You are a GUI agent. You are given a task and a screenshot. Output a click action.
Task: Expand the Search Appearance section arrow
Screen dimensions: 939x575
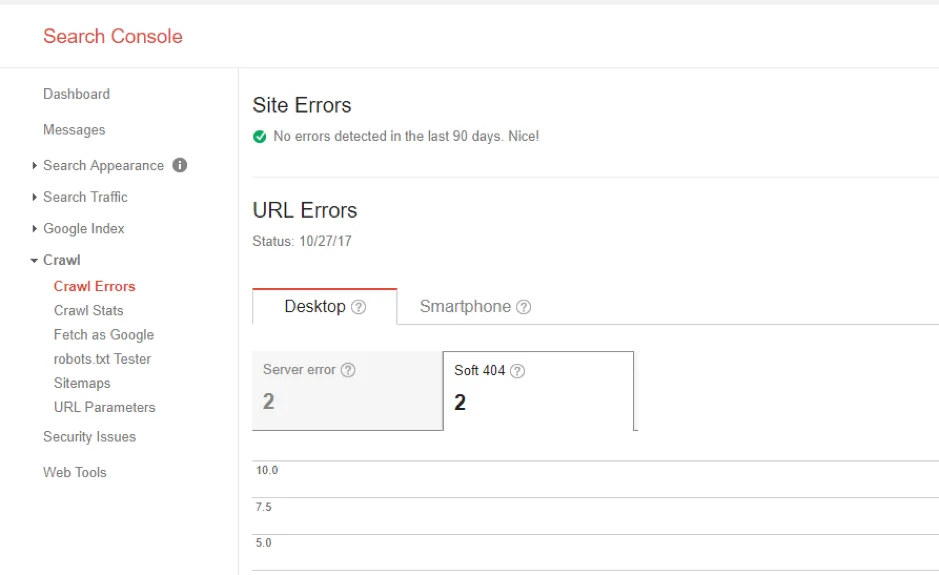click(34, 165)
